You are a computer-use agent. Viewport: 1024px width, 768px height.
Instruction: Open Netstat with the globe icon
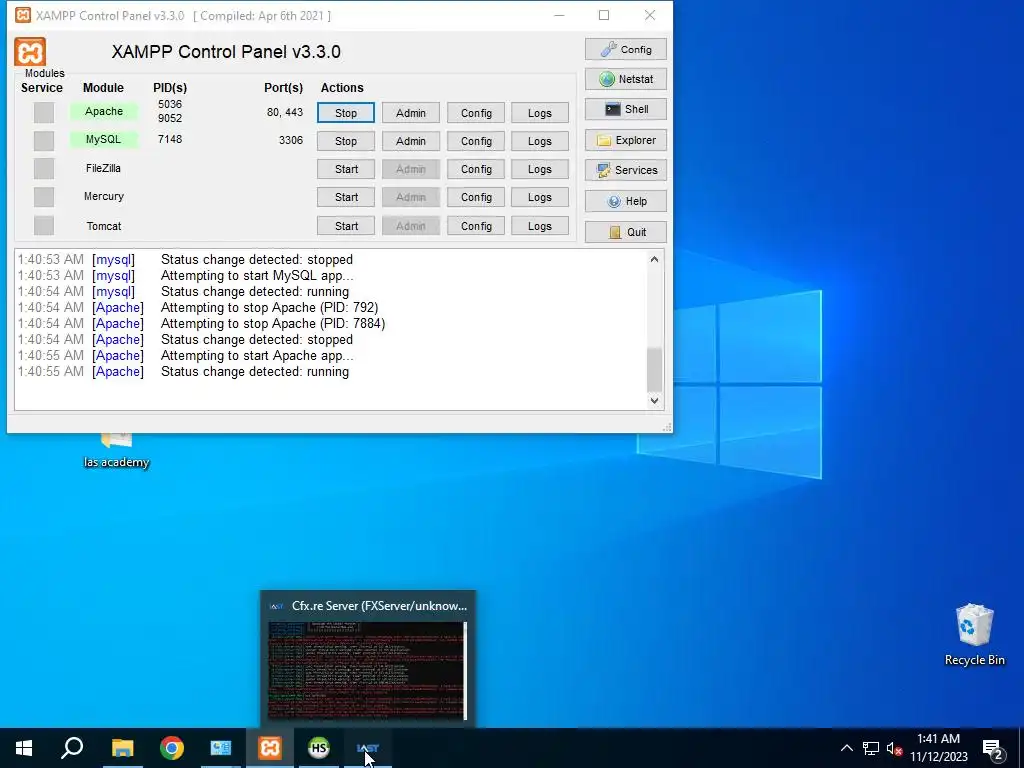point(626,79)
